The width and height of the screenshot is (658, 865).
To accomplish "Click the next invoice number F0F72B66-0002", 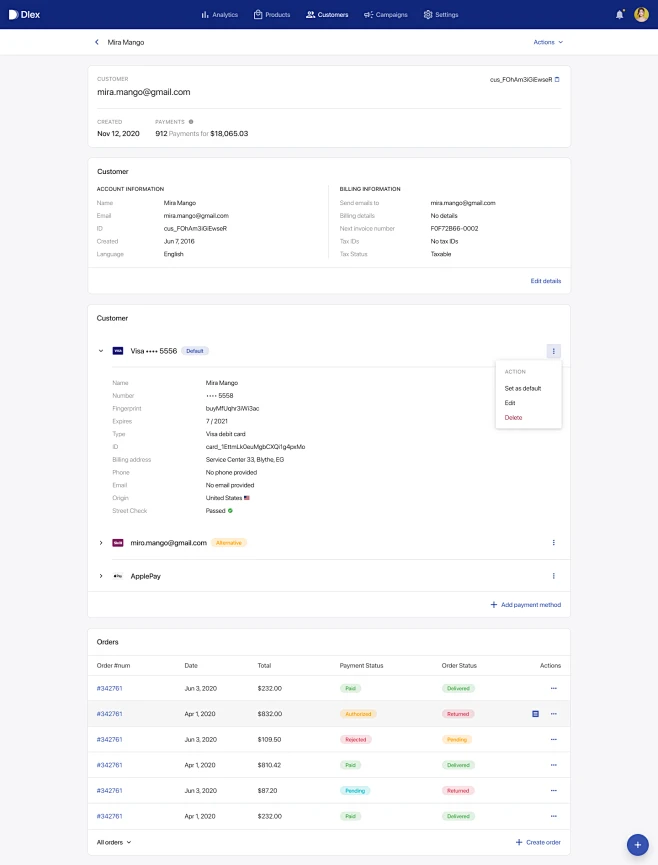I will click(x=454, y=228).
